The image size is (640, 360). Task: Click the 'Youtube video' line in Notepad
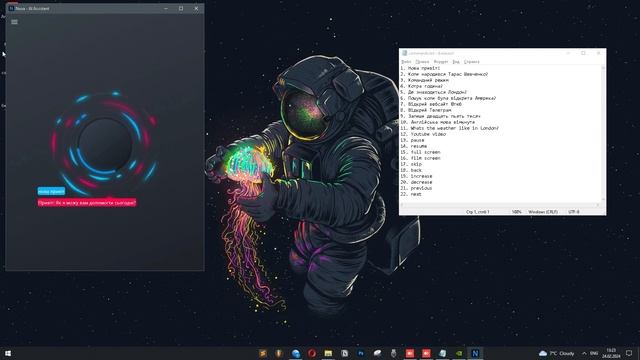[423, 134]
